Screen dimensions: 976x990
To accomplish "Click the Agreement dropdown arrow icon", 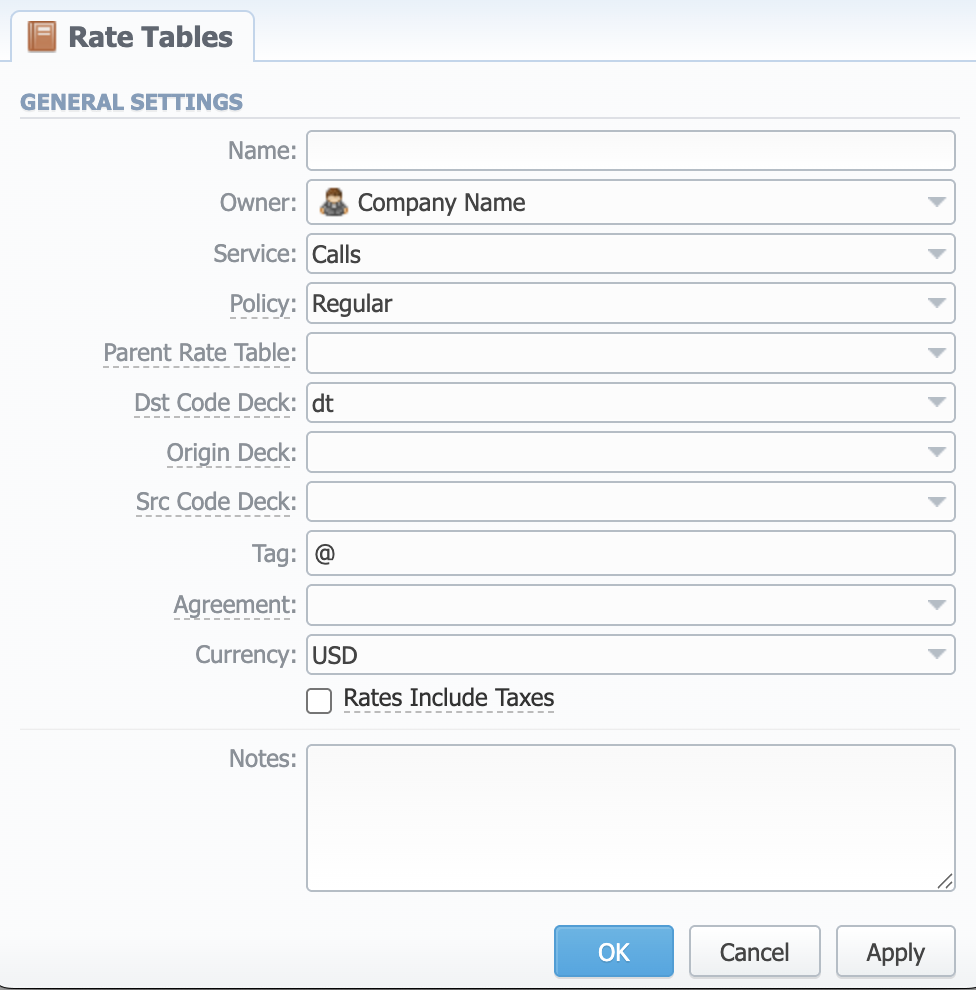I will (x=937, y=605).
